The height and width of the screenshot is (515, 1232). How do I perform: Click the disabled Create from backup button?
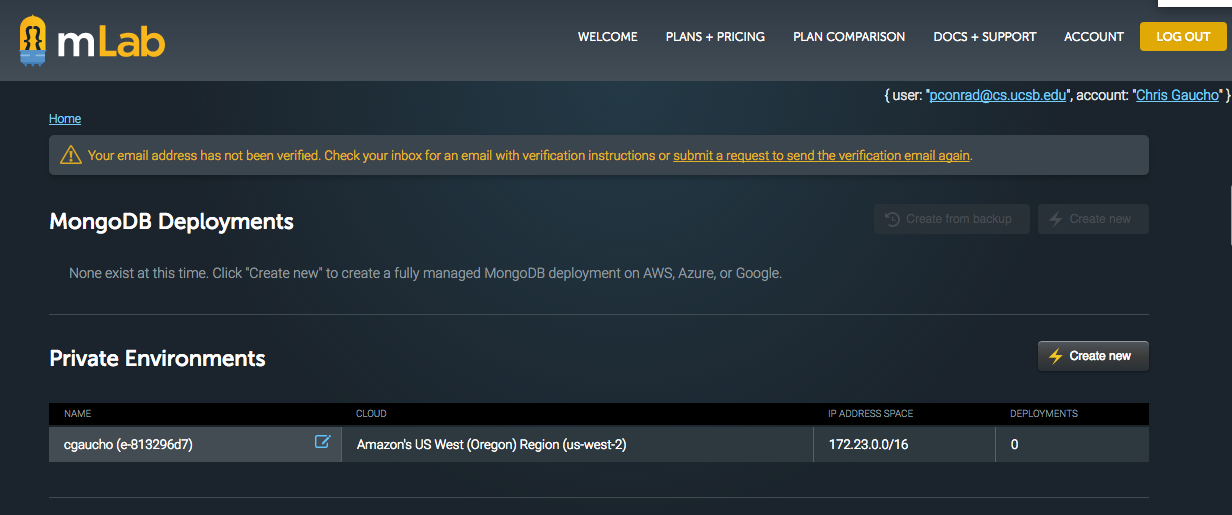951,219
